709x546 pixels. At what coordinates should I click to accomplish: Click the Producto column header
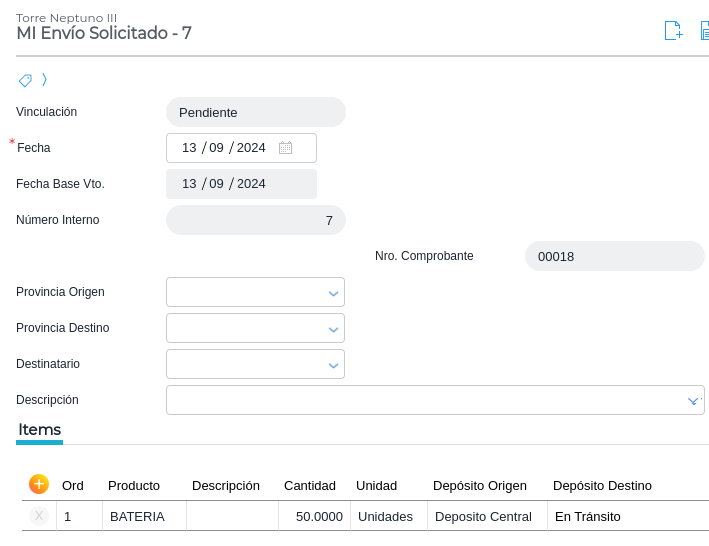[134, 486]
